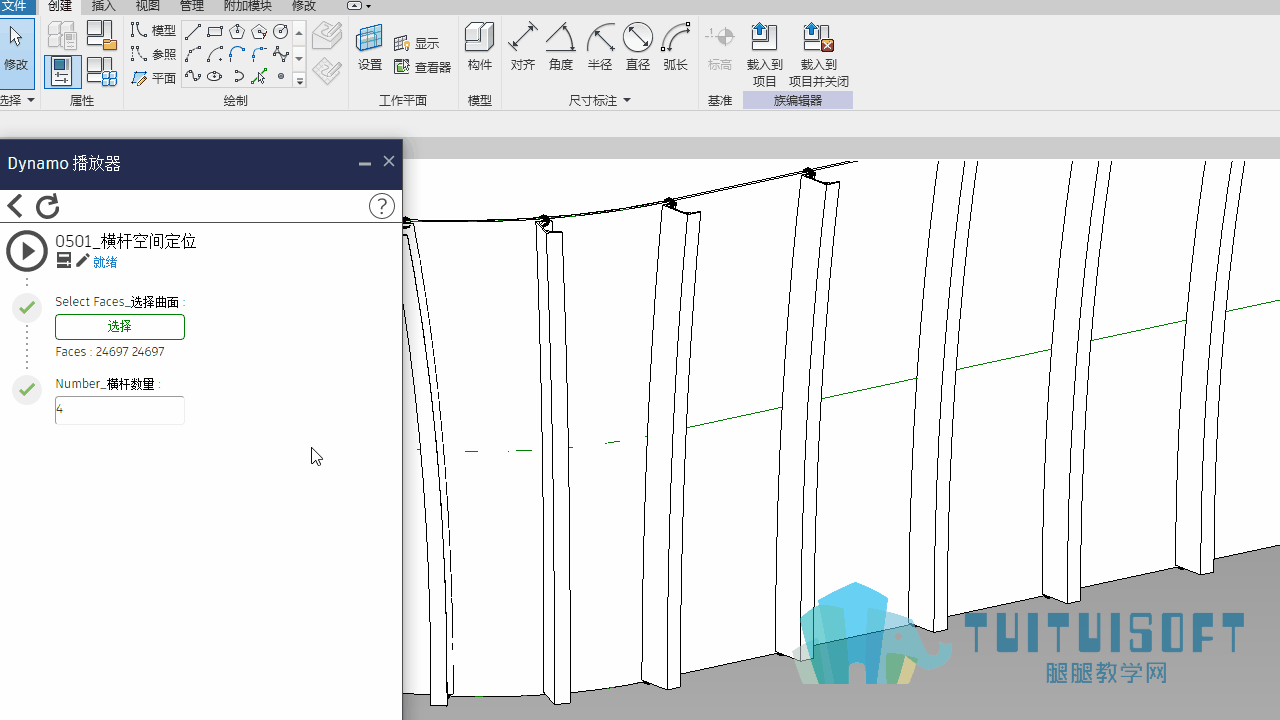Viewport: 1280px width, 720px height.
Task: Click 载入到项目并关闭 button
Action: 819,55
